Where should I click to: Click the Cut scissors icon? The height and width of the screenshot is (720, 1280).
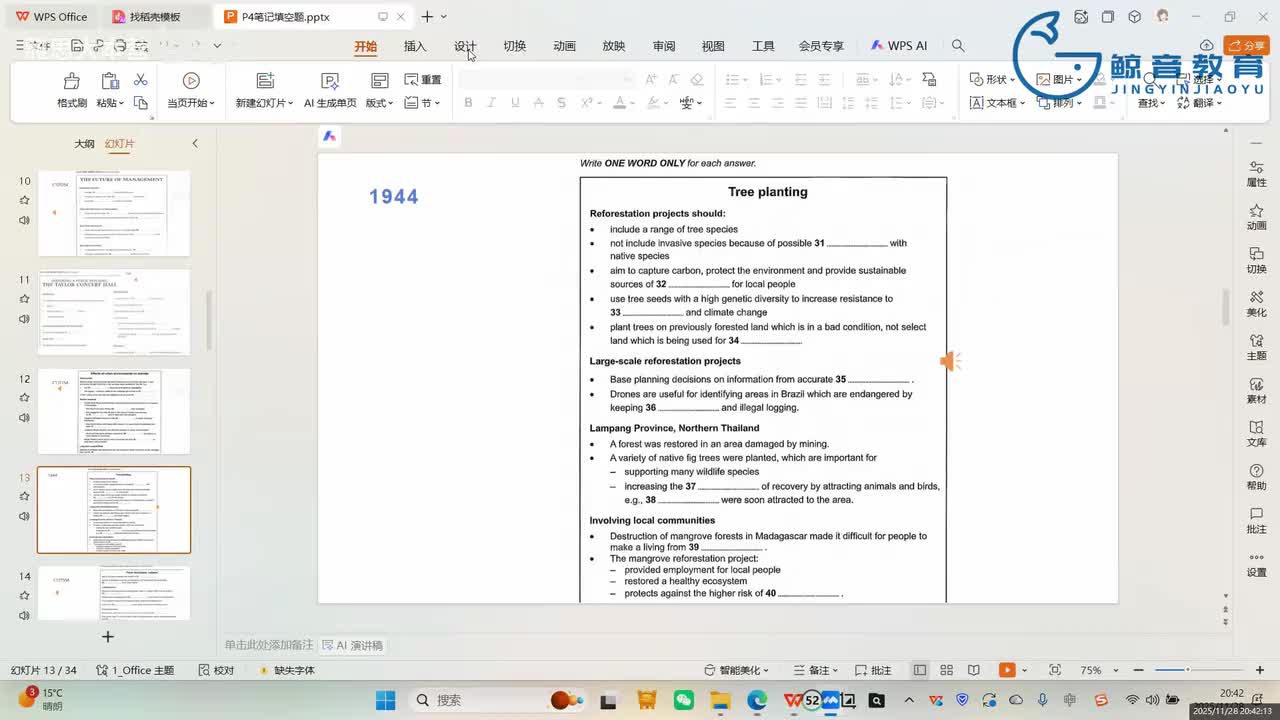coord(140,80)
